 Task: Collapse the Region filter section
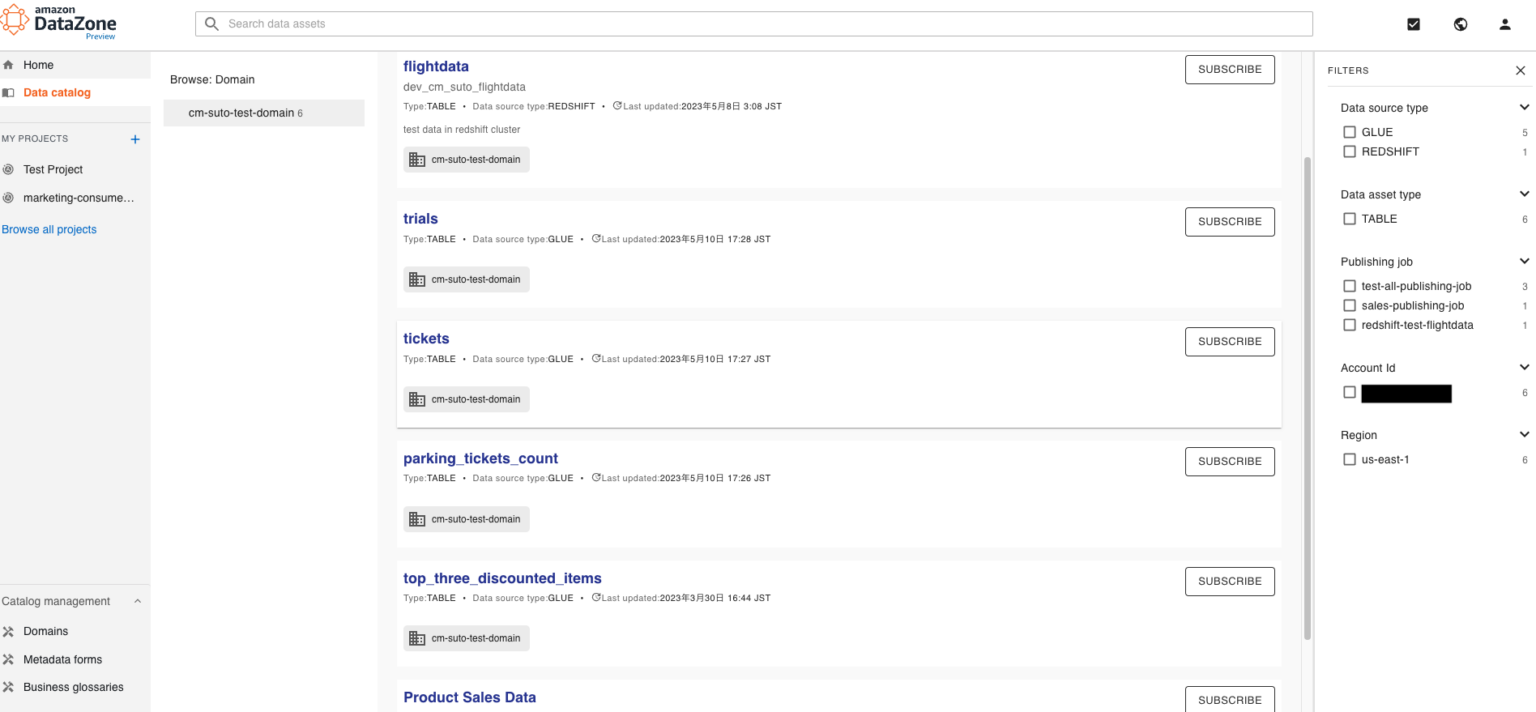[x=1524, y=434]
